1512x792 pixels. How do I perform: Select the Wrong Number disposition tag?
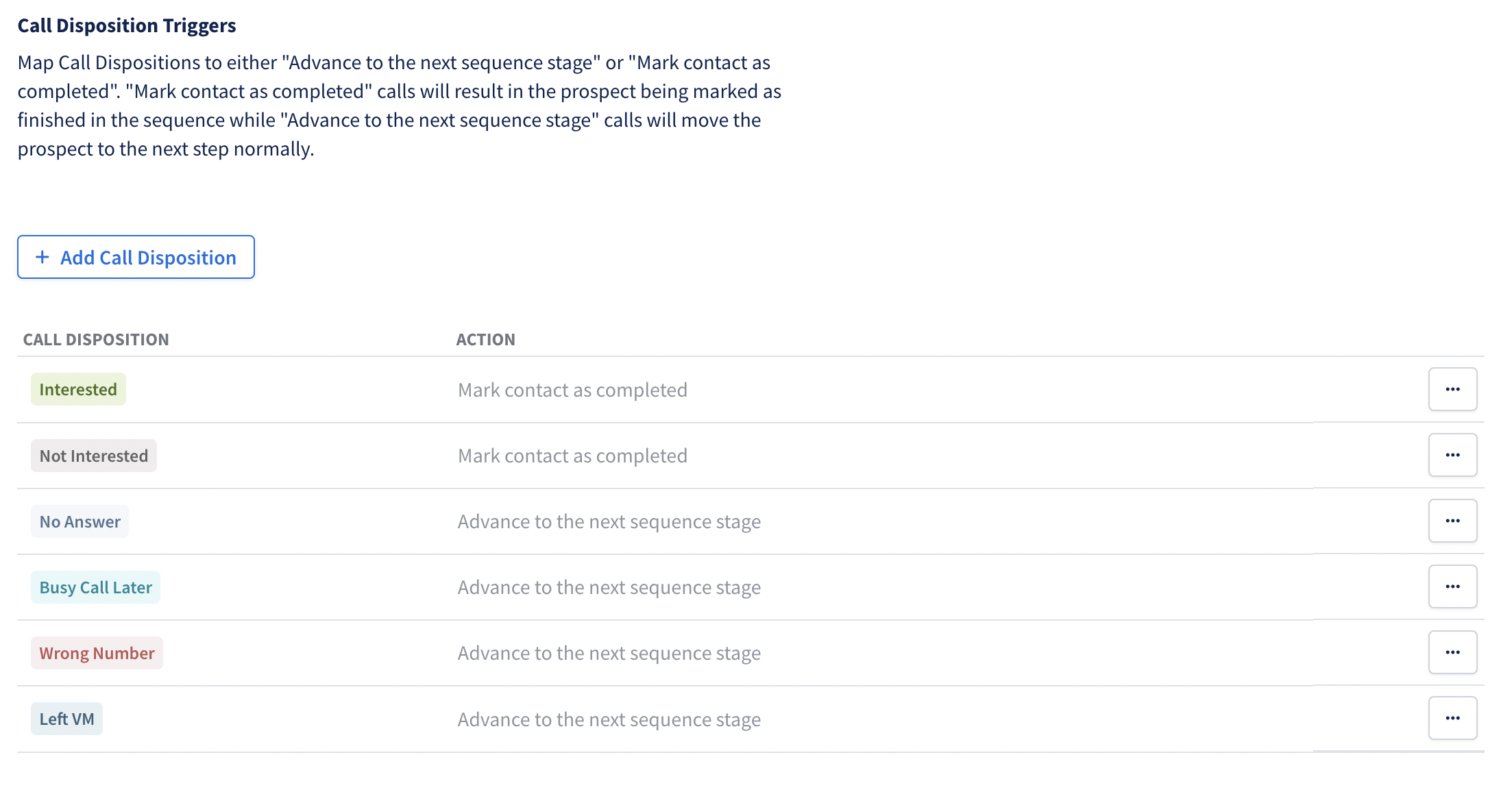(97, 653)
